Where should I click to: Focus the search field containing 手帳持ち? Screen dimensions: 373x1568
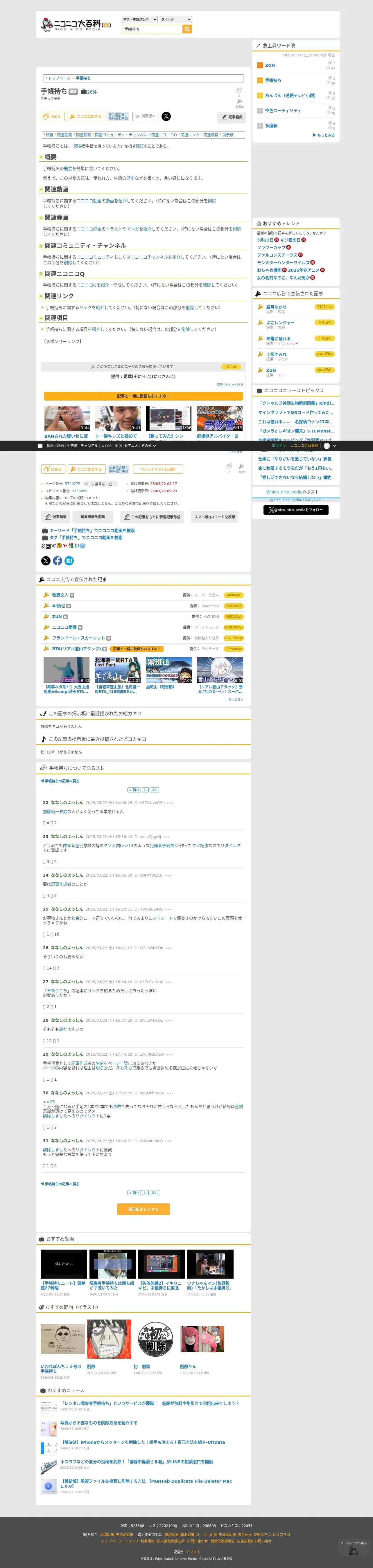[153, 29]
